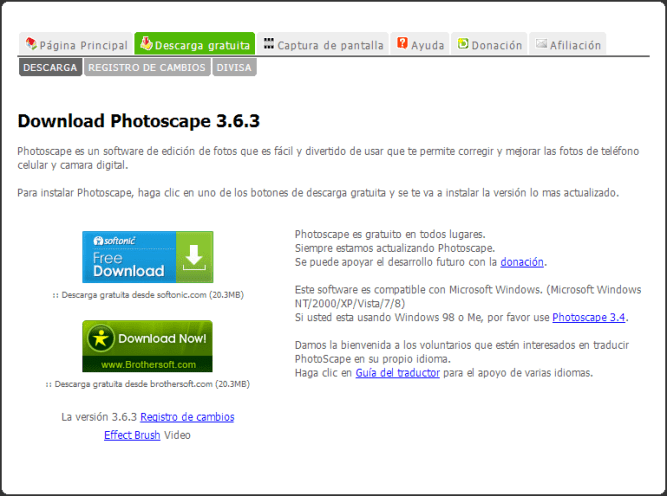The width and height of the screenshot is (667, 496).
Task: Open the DIVISA sub-tab
Action: [234, 68]
